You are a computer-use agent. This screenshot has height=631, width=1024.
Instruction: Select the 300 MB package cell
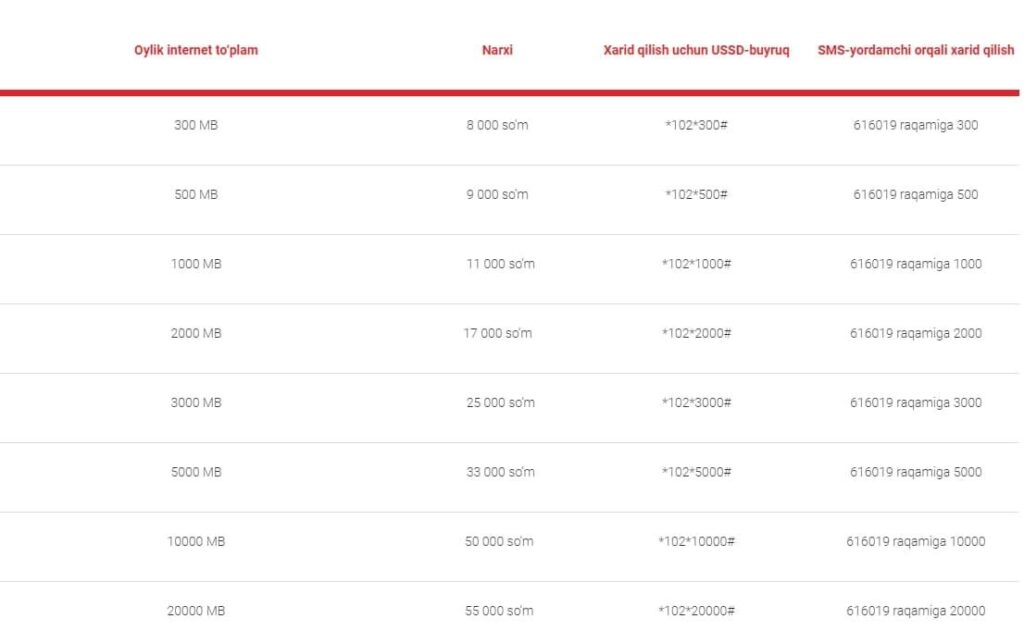[196, 126]
